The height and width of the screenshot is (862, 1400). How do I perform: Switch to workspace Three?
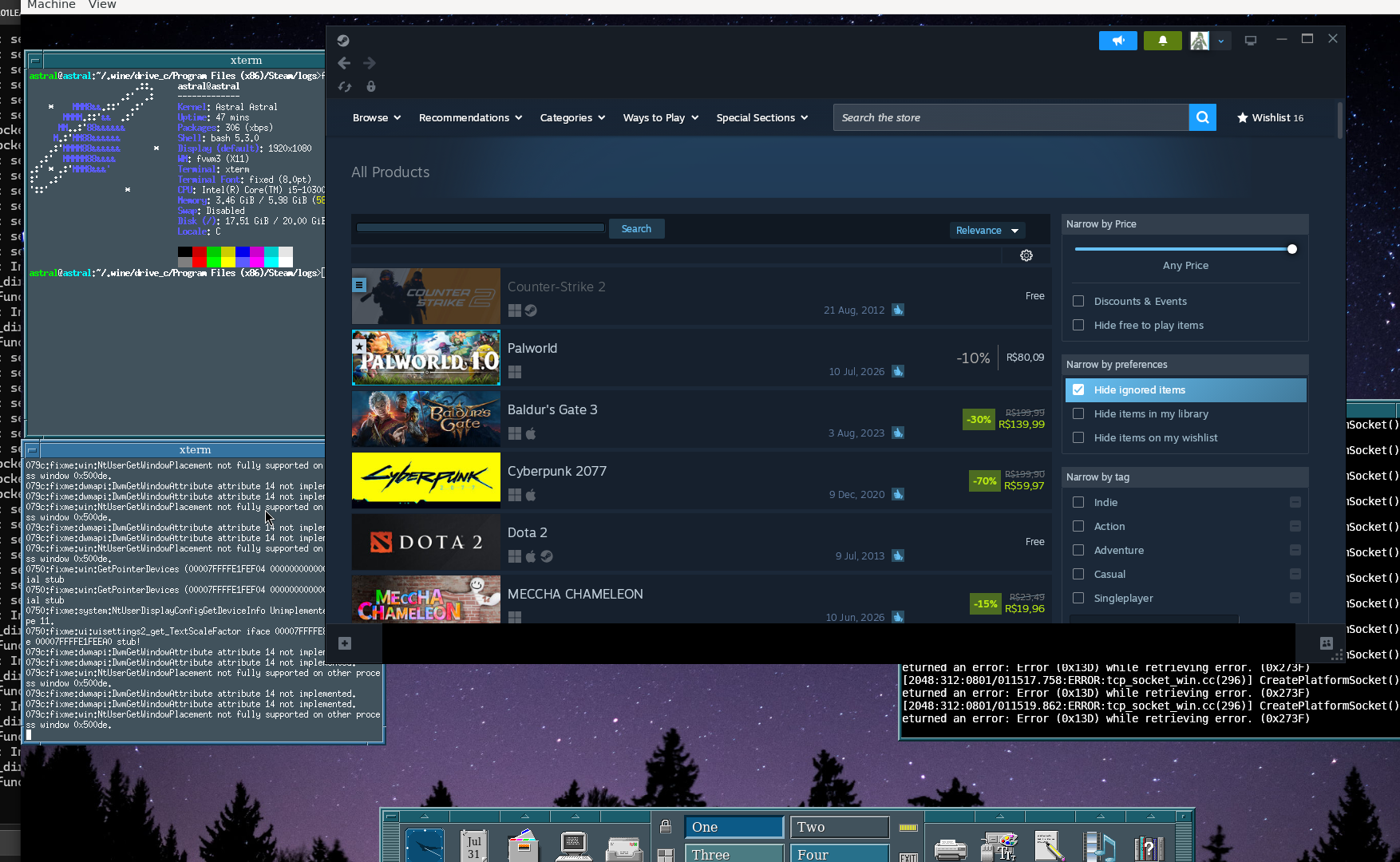tap(734, 853)
